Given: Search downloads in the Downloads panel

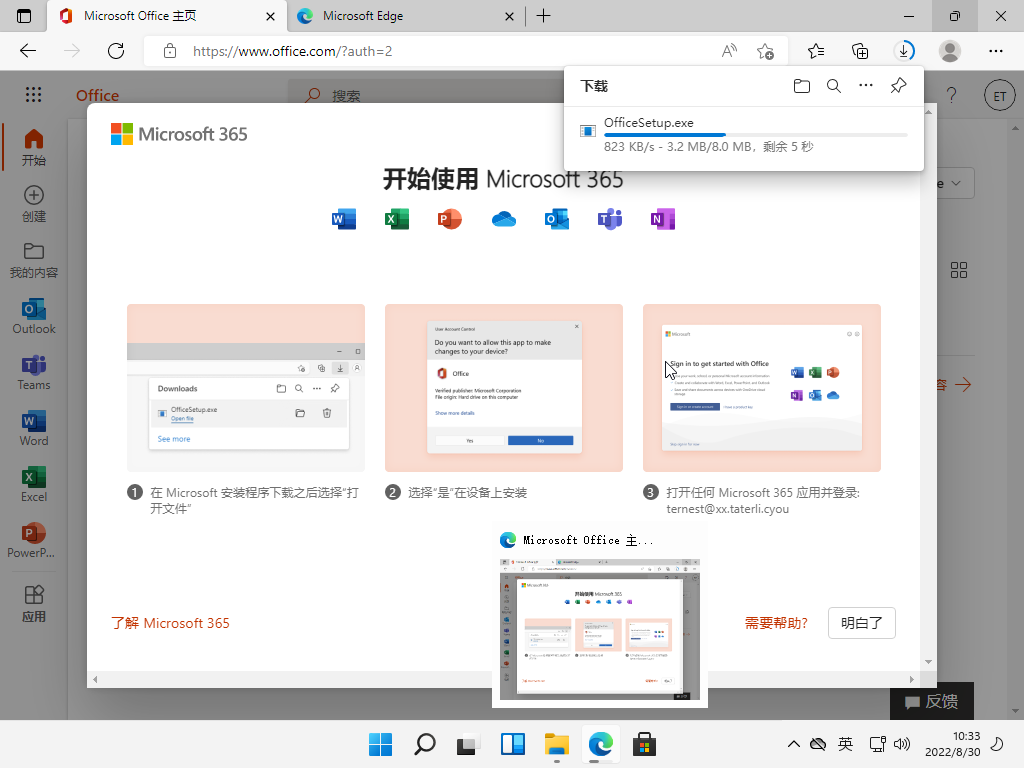Looking at the screenshot, I should point(834,86).
